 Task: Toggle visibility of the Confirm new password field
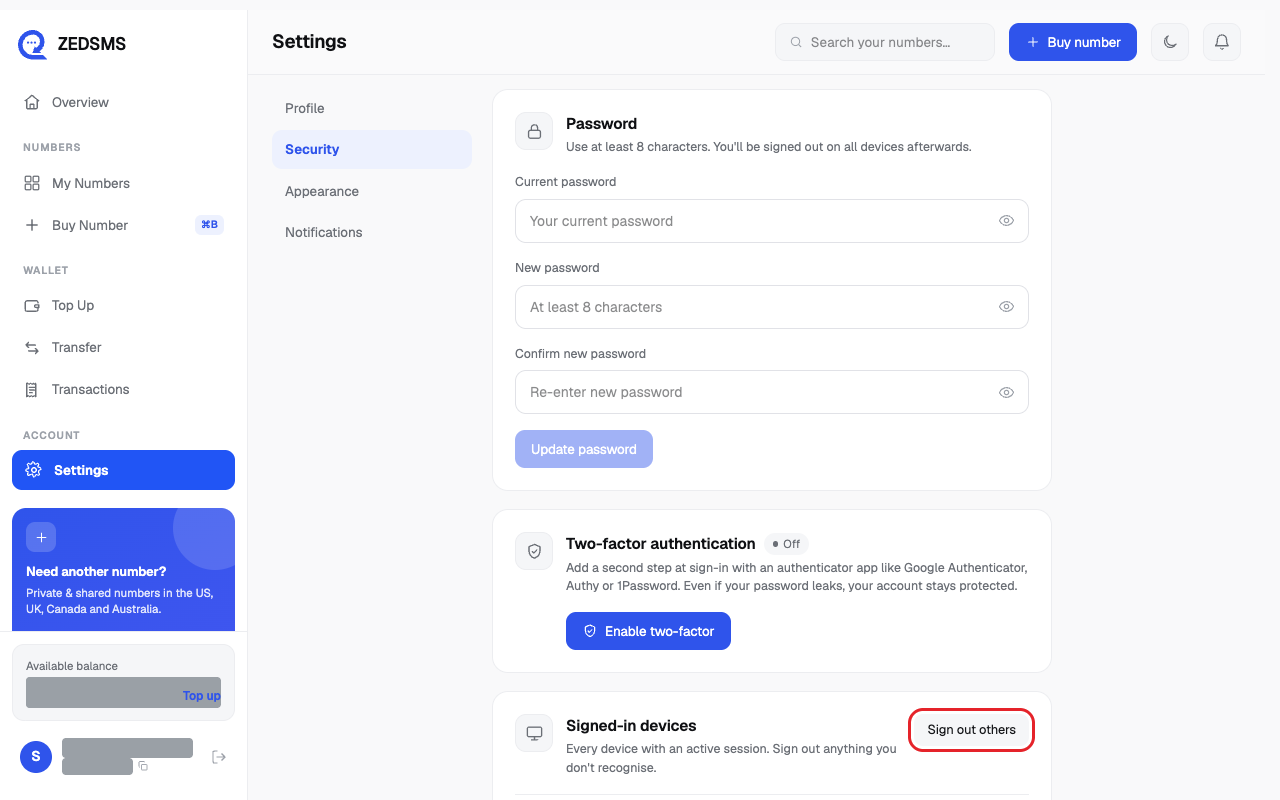click(x=1006, y=392)
